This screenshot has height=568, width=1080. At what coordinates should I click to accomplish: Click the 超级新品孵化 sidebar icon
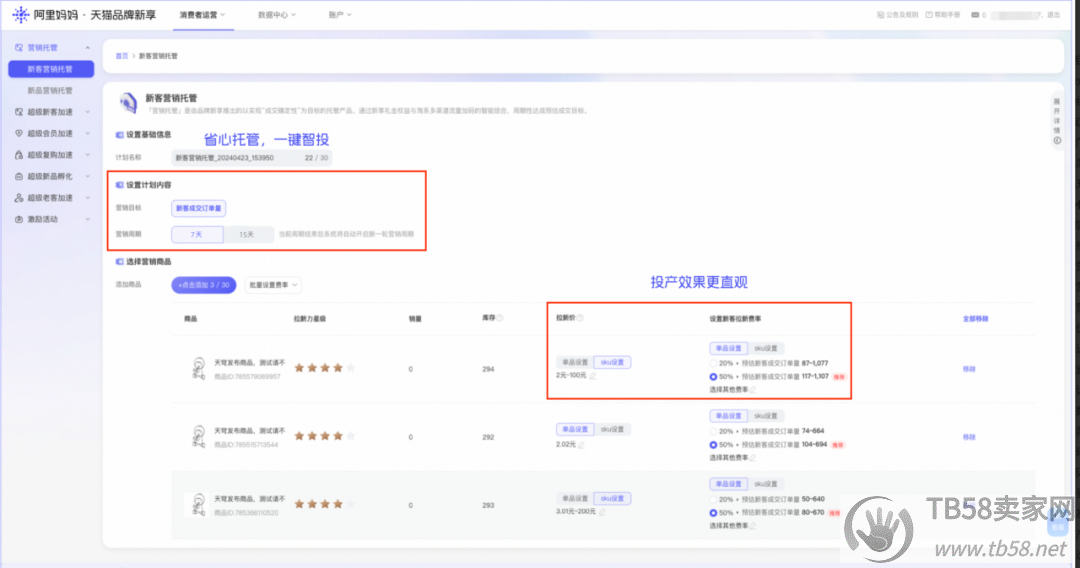pos(19,176)
